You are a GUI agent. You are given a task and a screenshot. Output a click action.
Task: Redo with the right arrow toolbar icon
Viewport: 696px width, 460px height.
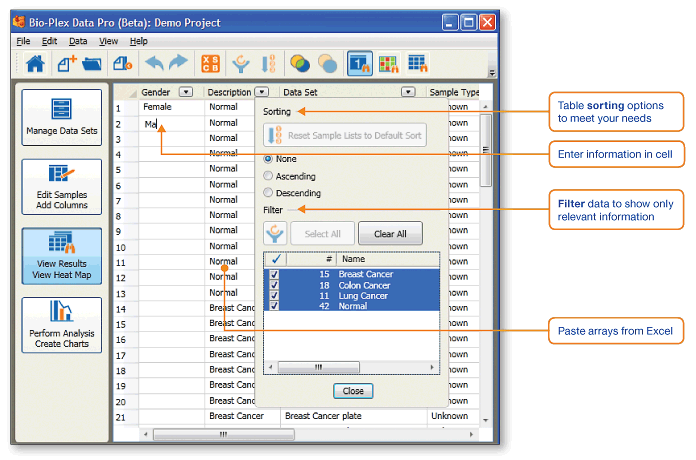(179, 62)
